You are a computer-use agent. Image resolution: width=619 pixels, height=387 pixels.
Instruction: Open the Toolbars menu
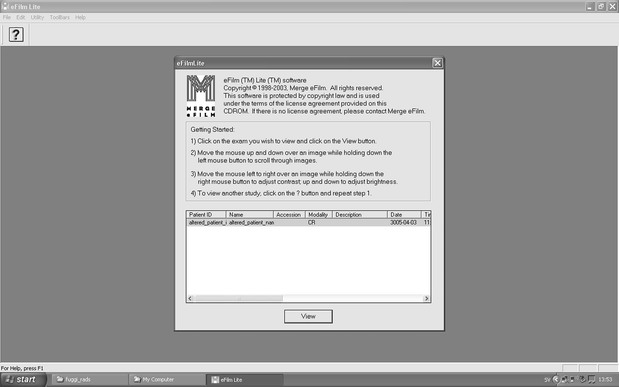click(60, 17)
